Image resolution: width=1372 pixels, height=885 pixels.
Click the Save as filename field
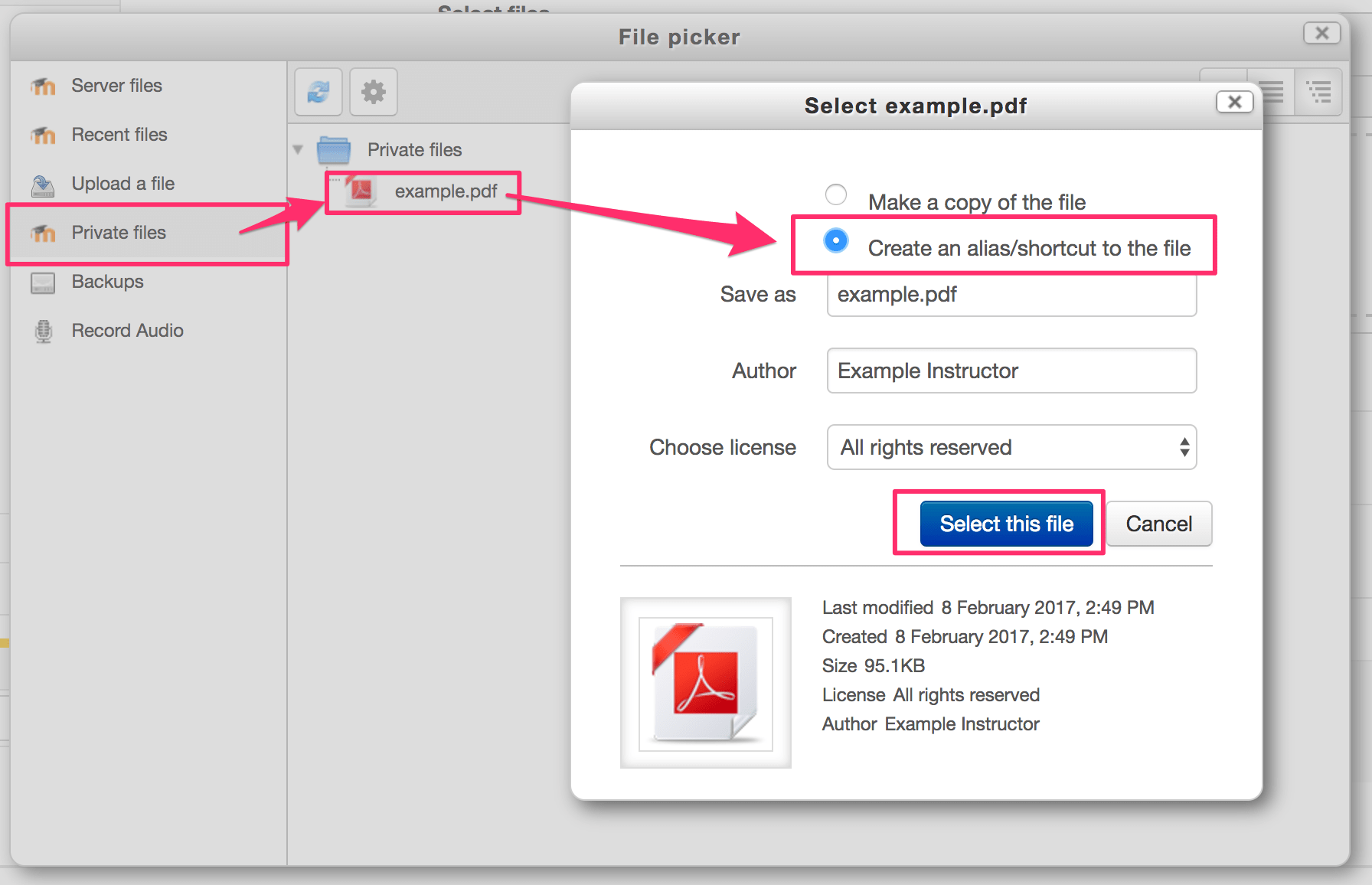1011,295
